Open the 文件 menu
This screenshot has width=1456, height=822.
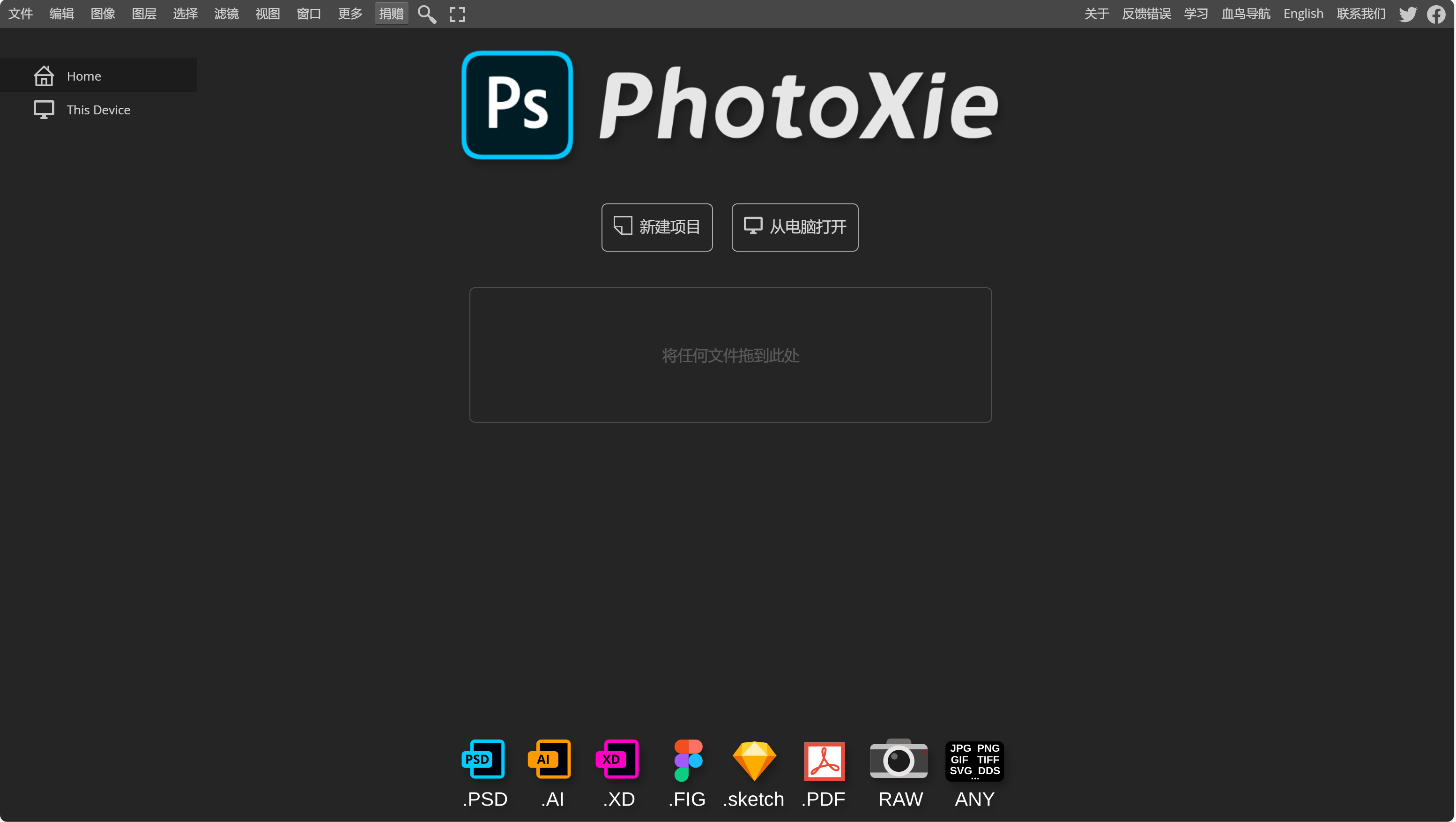click(x=21, y=14)
